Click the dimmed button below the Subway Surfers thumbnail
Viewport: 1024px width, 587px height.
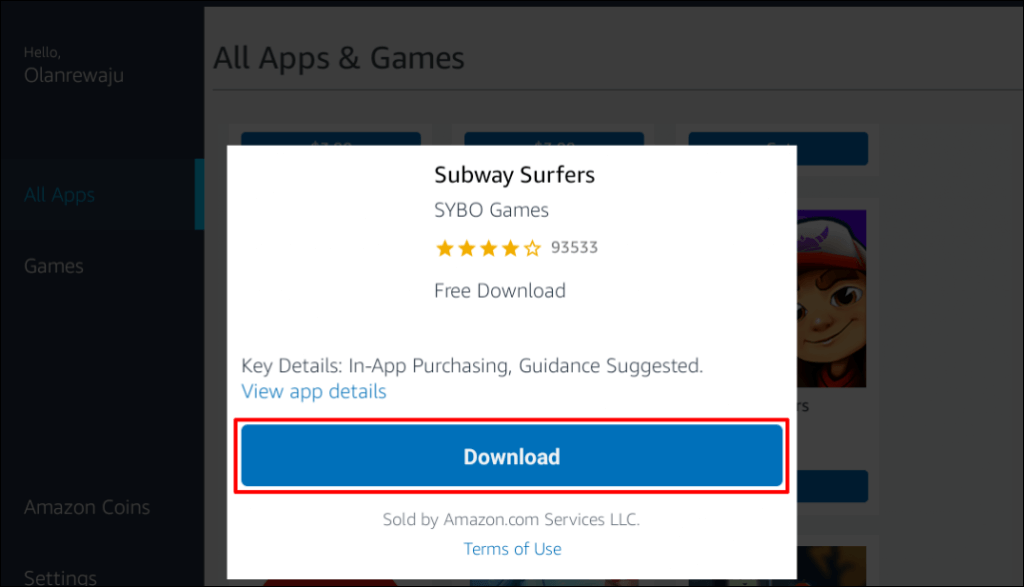[x=832, y=486]
